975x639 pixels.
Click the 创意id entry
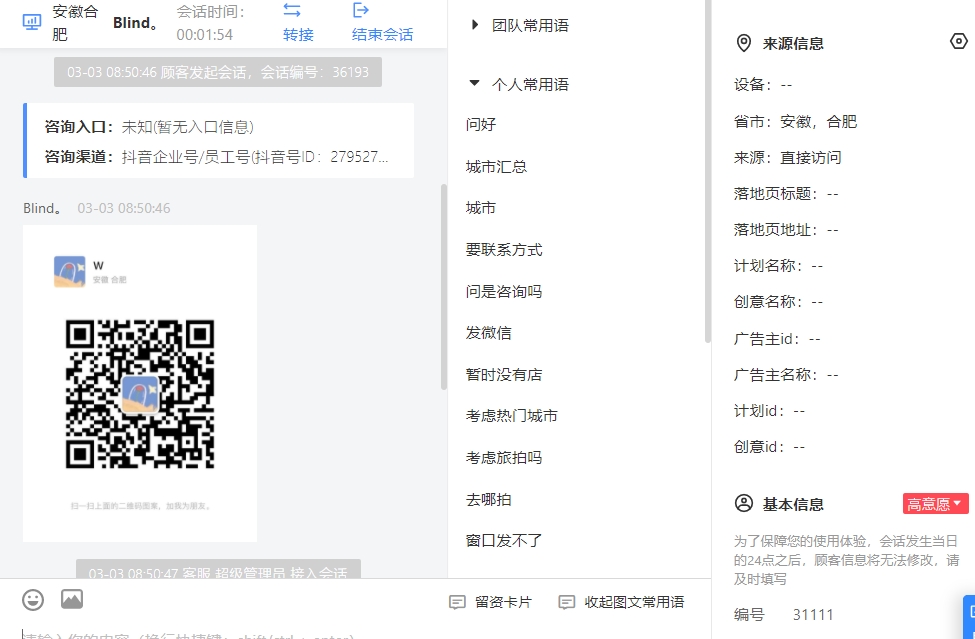coord(770,447)
